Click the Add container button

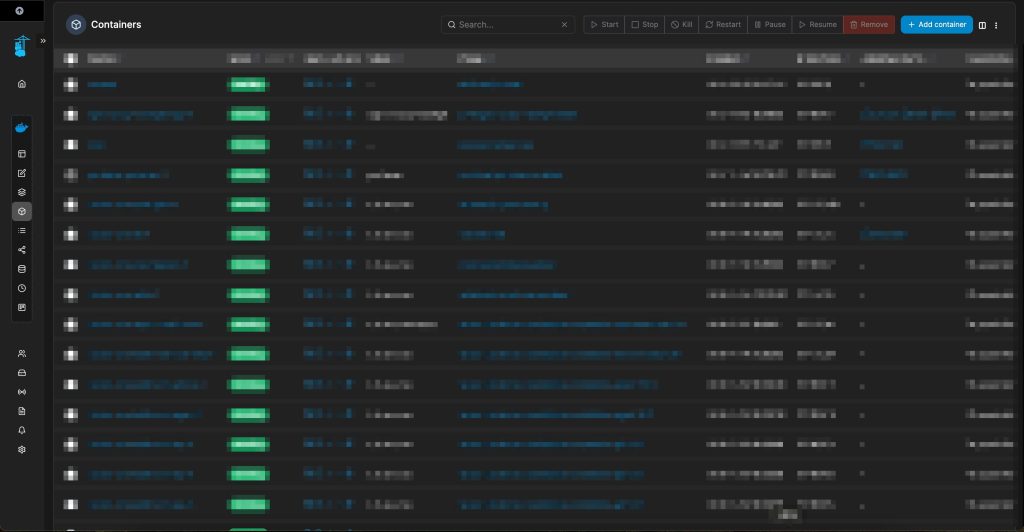[936, 25]
